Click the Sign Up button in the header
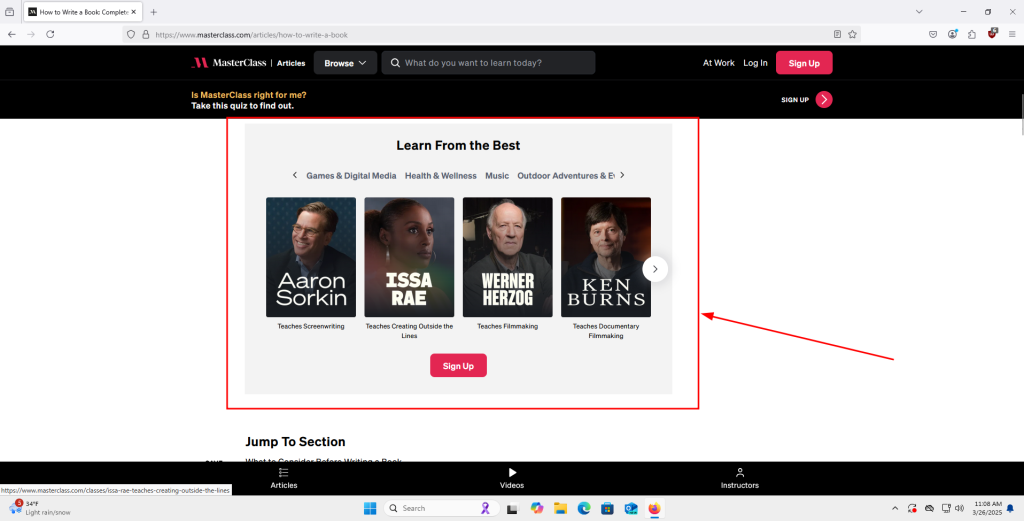 pyautogui.click(x=804, y=63)
